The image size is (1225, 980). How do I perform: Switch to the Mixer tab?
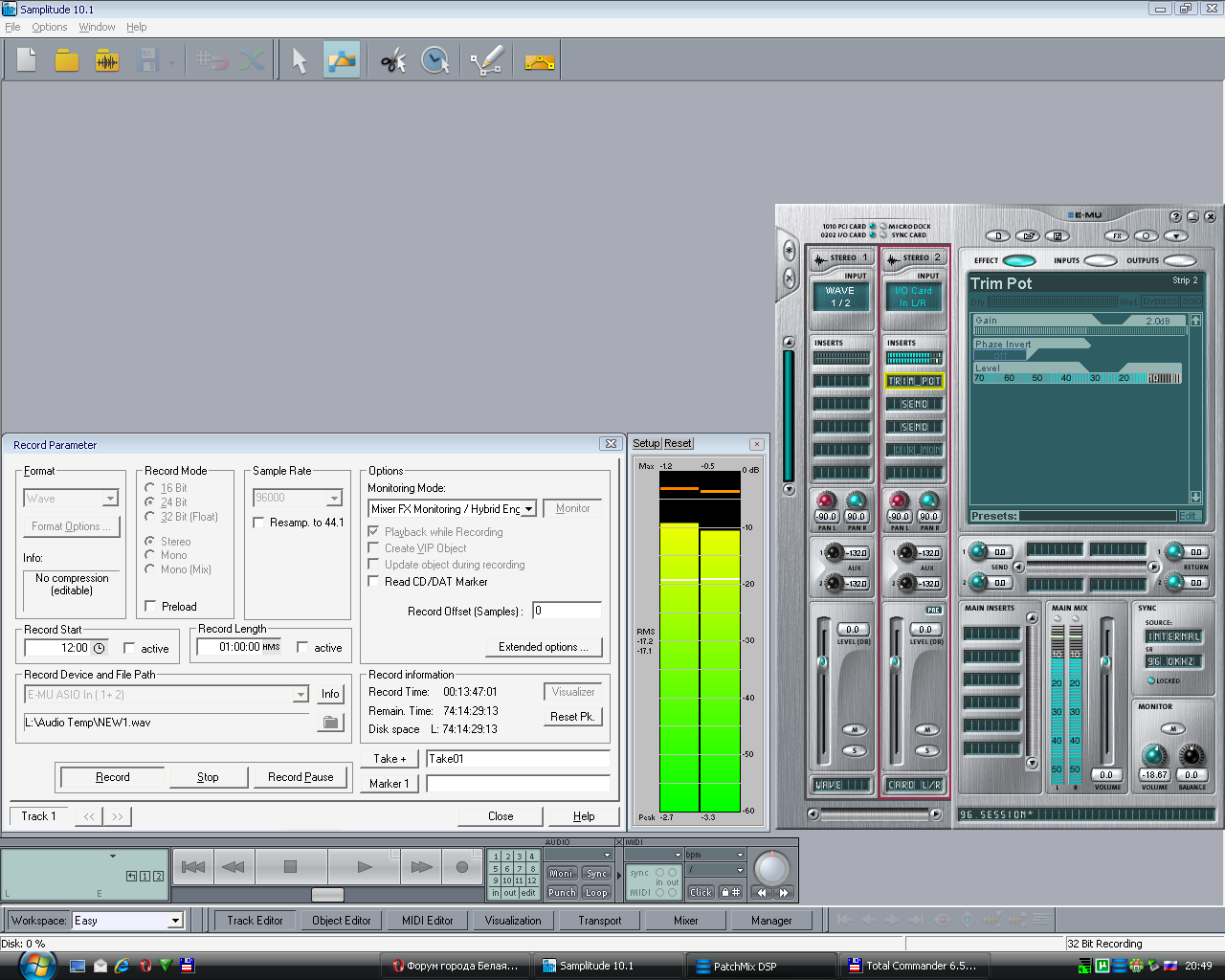pos(685,921)
